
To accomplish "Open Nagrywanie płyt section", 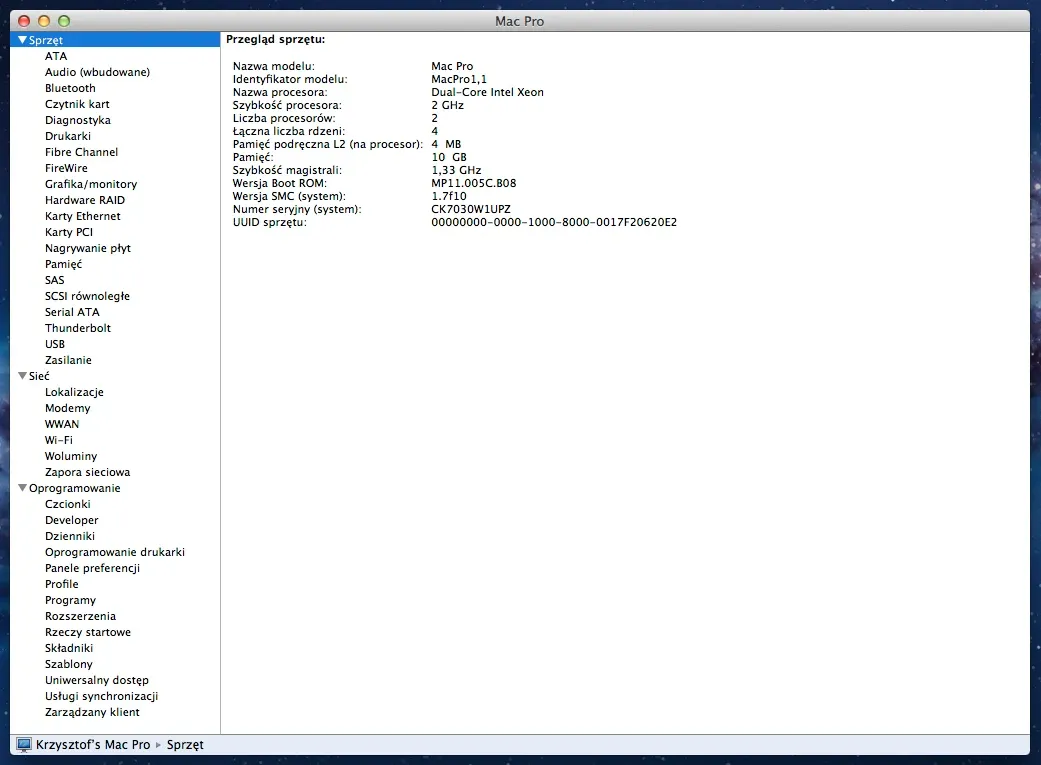I will 88,248.
